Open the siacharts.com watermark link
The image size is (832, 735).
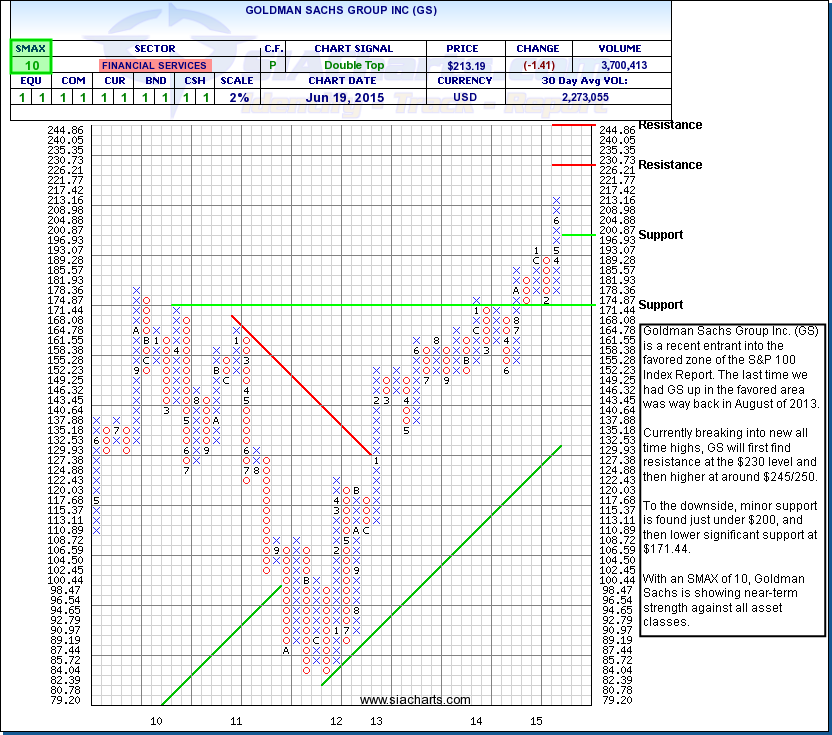click(x=414, y=700)
